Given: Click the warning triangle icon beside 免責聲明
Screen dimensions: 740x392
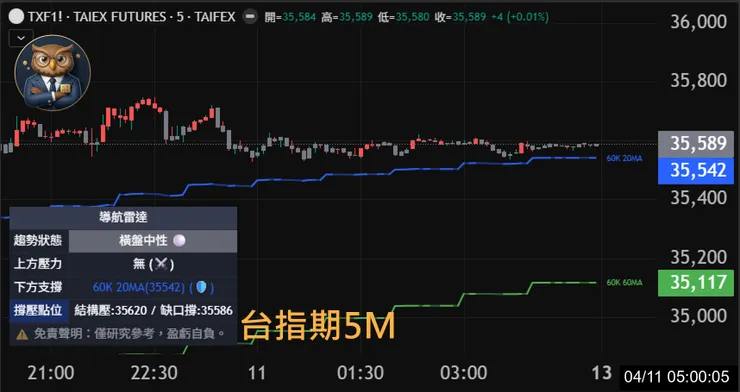Looking at the screenshot, I should click(22, 334).
